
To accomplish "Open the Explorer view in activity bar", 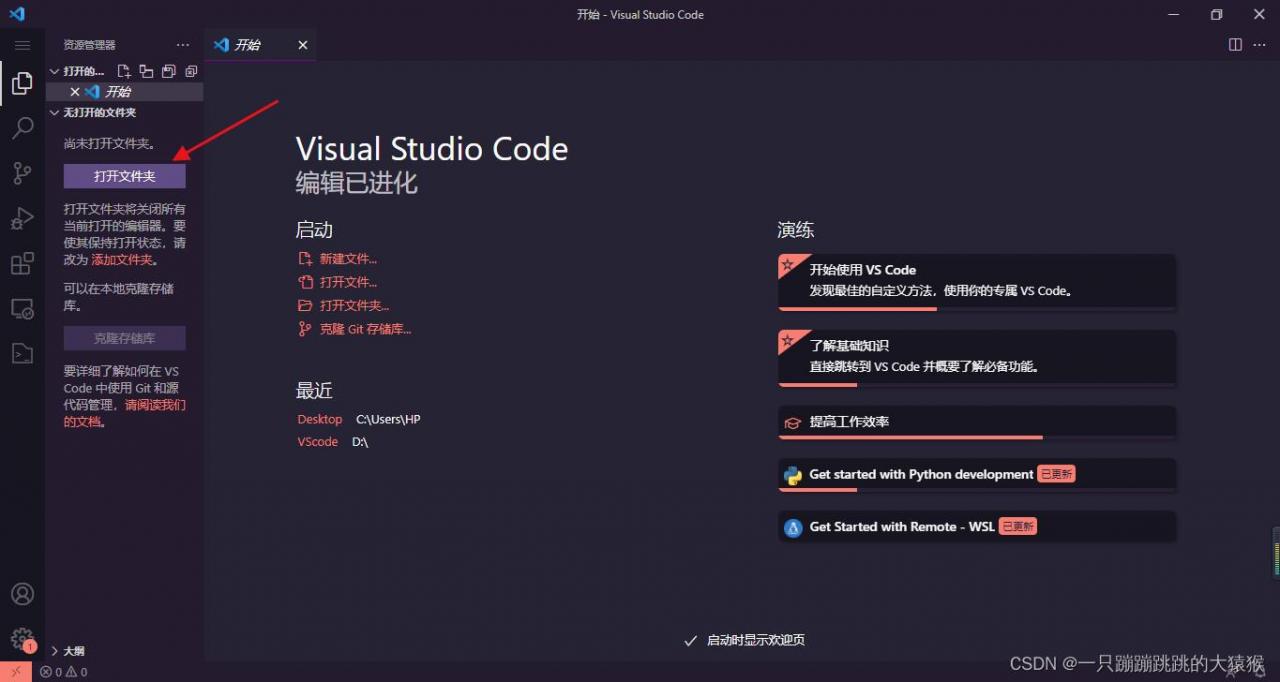I will (x=22, y=83).
